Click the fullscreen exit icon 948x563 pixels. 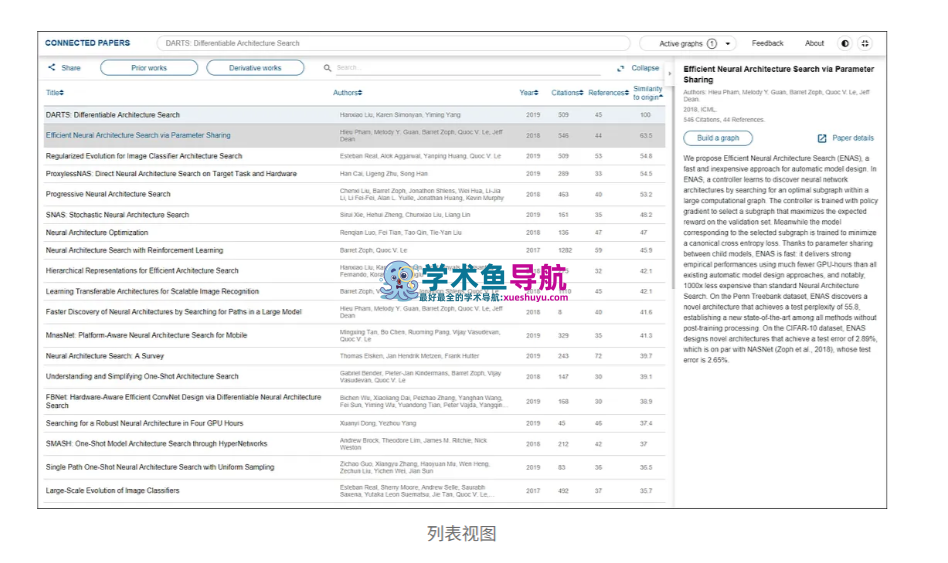(x=865, y=44)
